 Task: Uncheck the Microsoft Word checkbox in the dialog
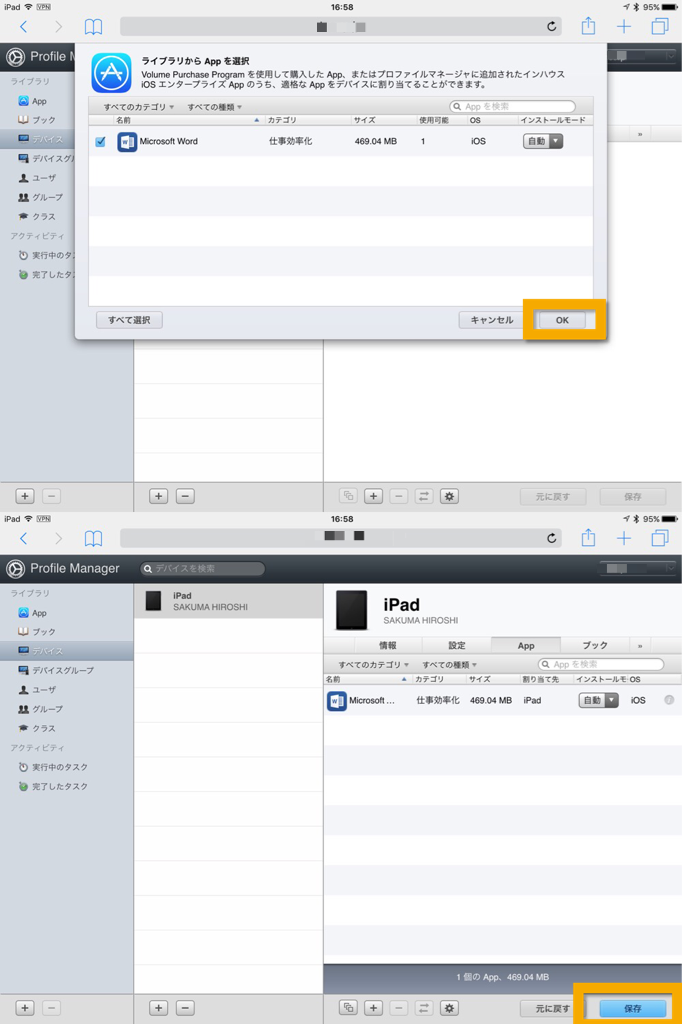click(x=101, y=142)
